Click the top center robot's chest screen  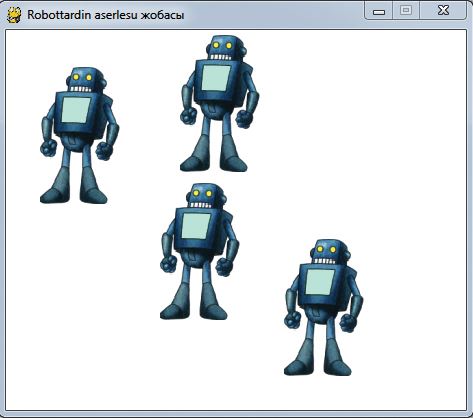(x=216, y=78)
